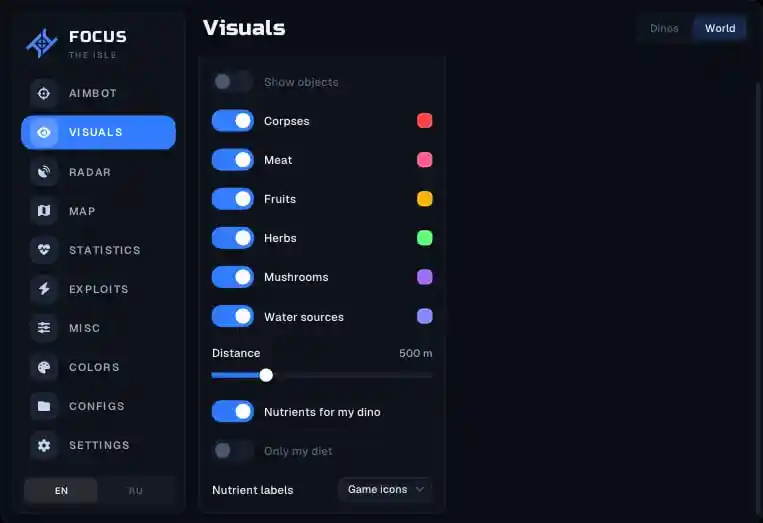Enable the Only my diet toggle

point(233,451)
